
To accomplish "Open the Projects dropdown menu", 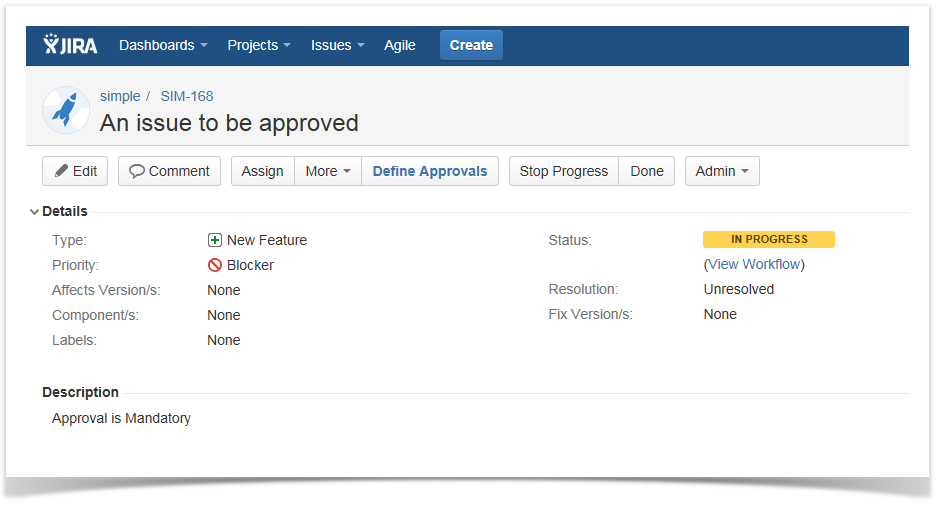I will 258,45.
